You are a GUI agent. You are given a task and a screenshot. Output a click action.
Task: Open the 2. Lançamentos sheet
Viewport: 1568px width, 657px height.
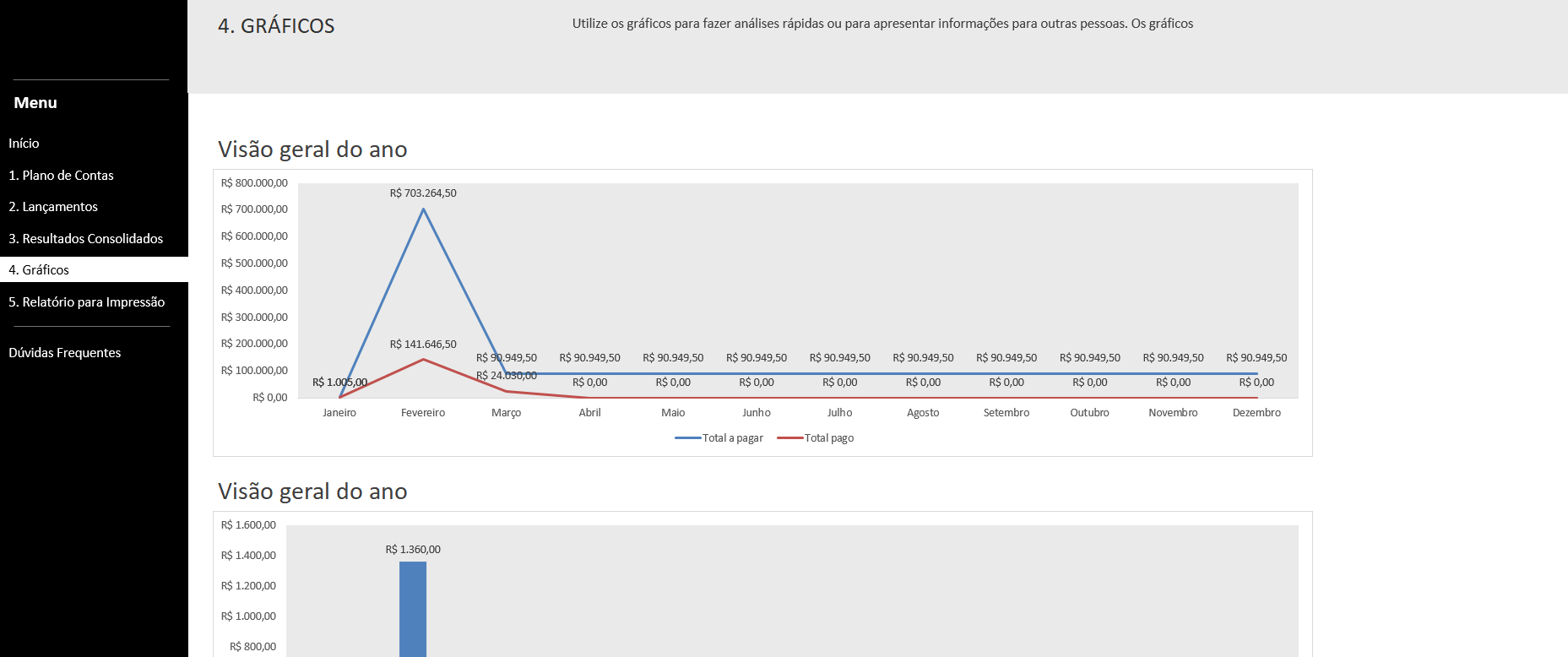click(53, 207)
